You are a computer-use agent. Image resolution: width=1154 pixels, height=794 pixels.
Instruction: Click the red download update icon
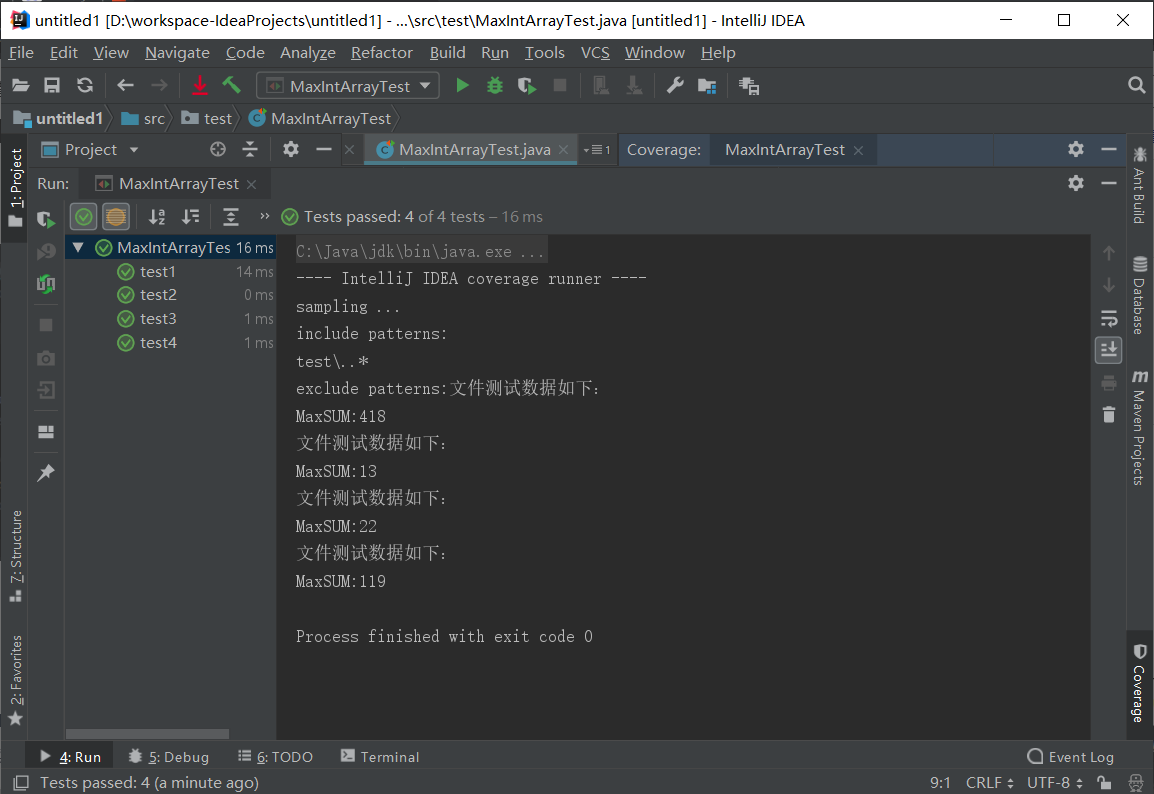click(199, 85)
